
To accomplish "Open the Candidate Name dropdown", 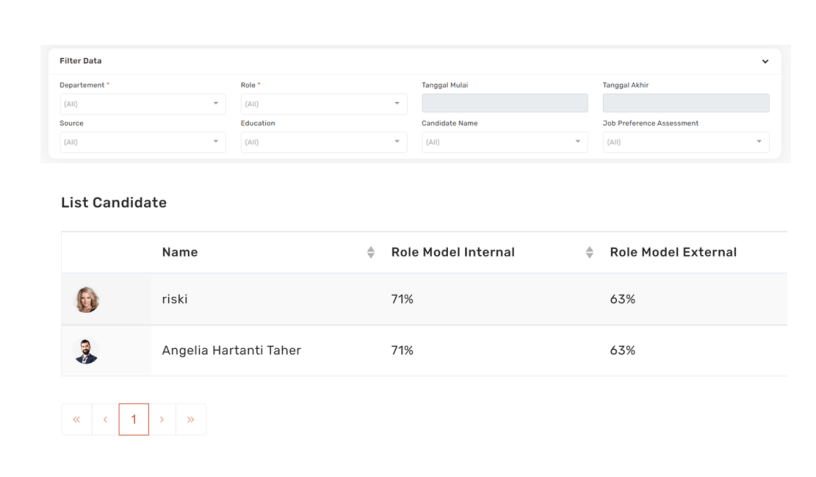I will 504,142.
